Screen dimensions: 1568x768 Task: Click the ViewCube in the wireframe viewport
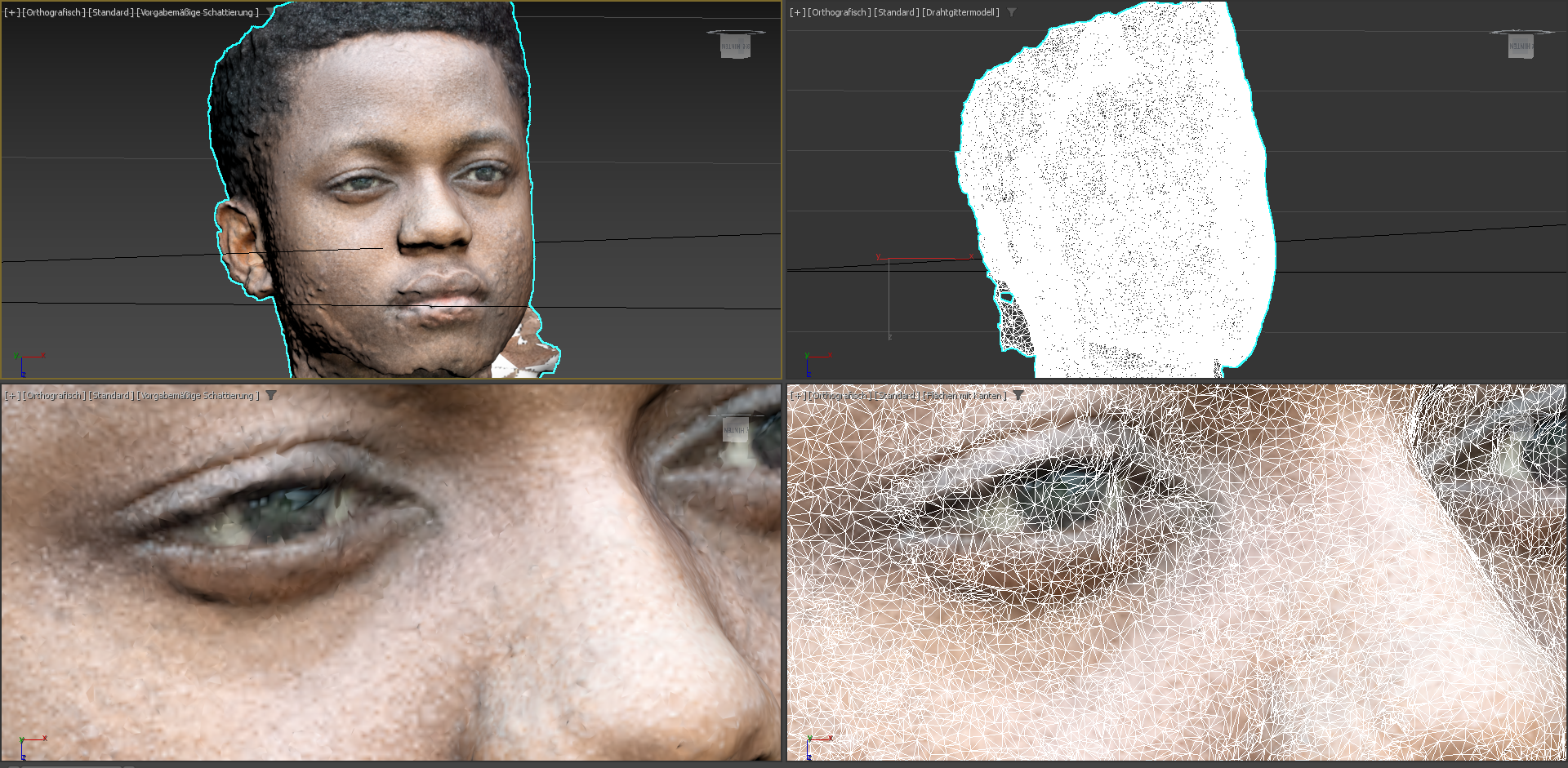click(1521, 44)
